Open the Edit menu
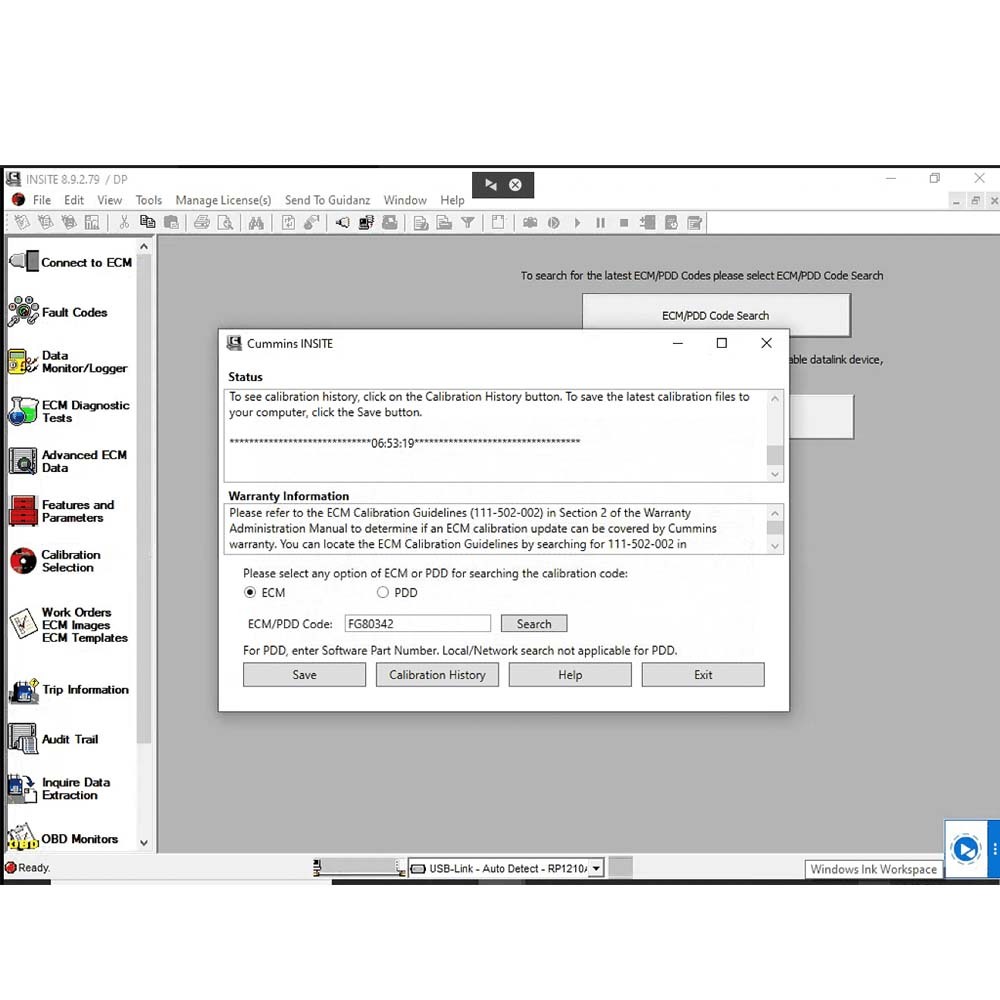This screenshot has width=1000, height=1000. (x=74, y=200)
